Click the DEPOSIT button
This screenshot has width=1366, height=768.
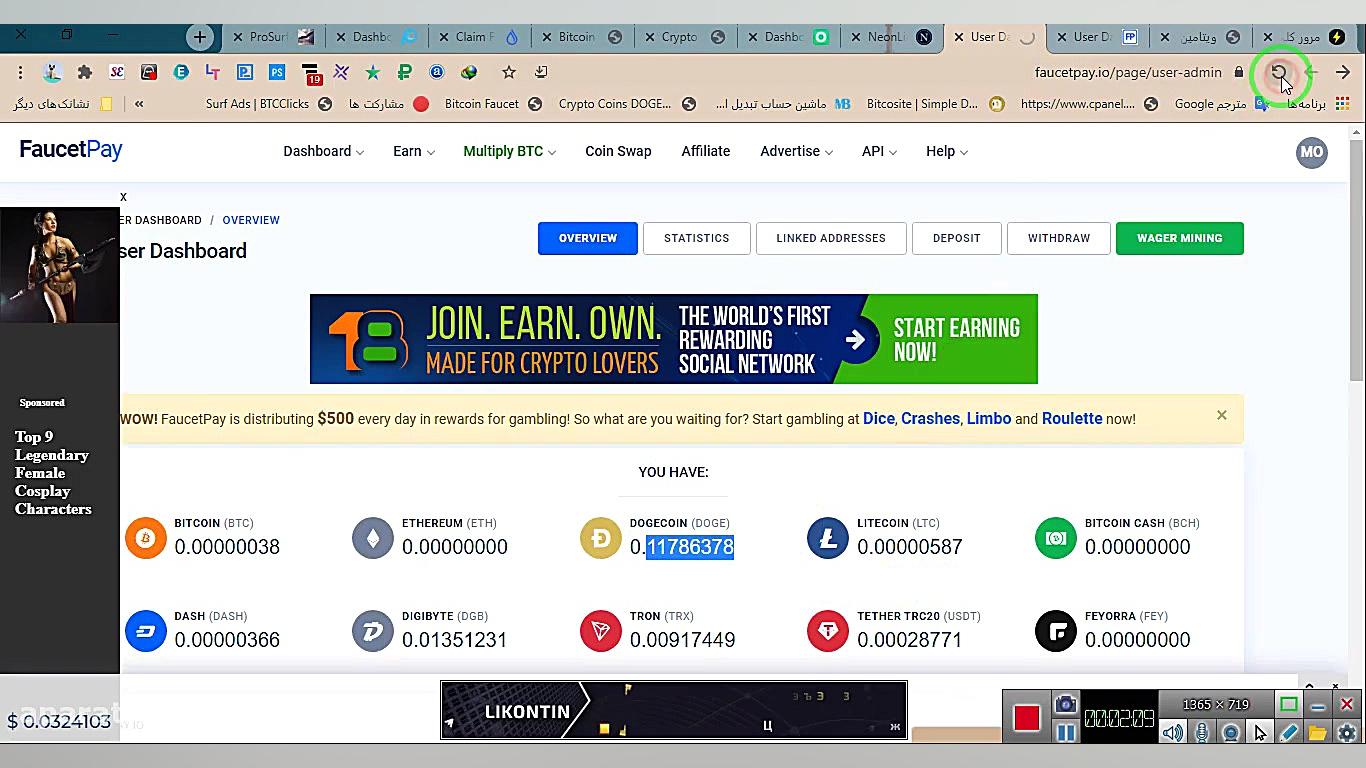(957, 238)
